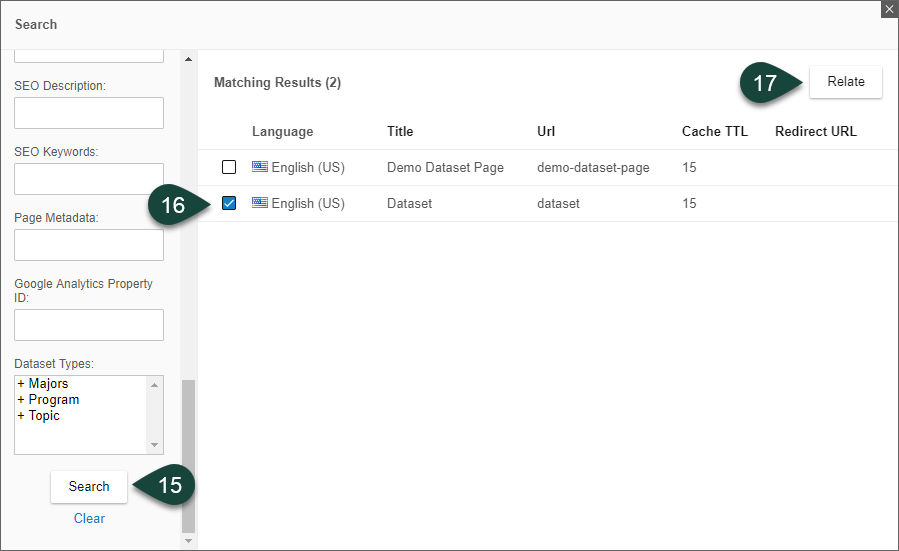
Task: Expand the Majors dataset type
Action: tap(21, 384)
